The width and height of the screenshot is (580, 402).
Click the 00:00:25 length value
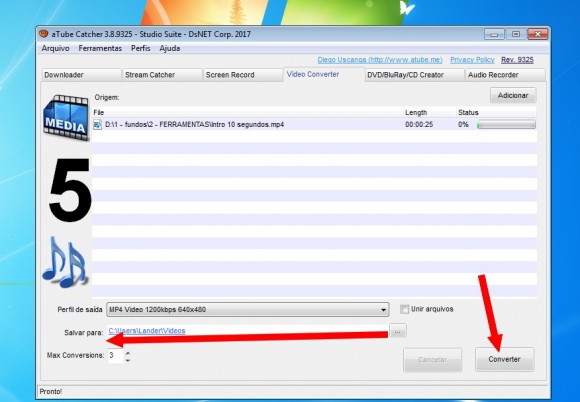(x=419, y=125)
